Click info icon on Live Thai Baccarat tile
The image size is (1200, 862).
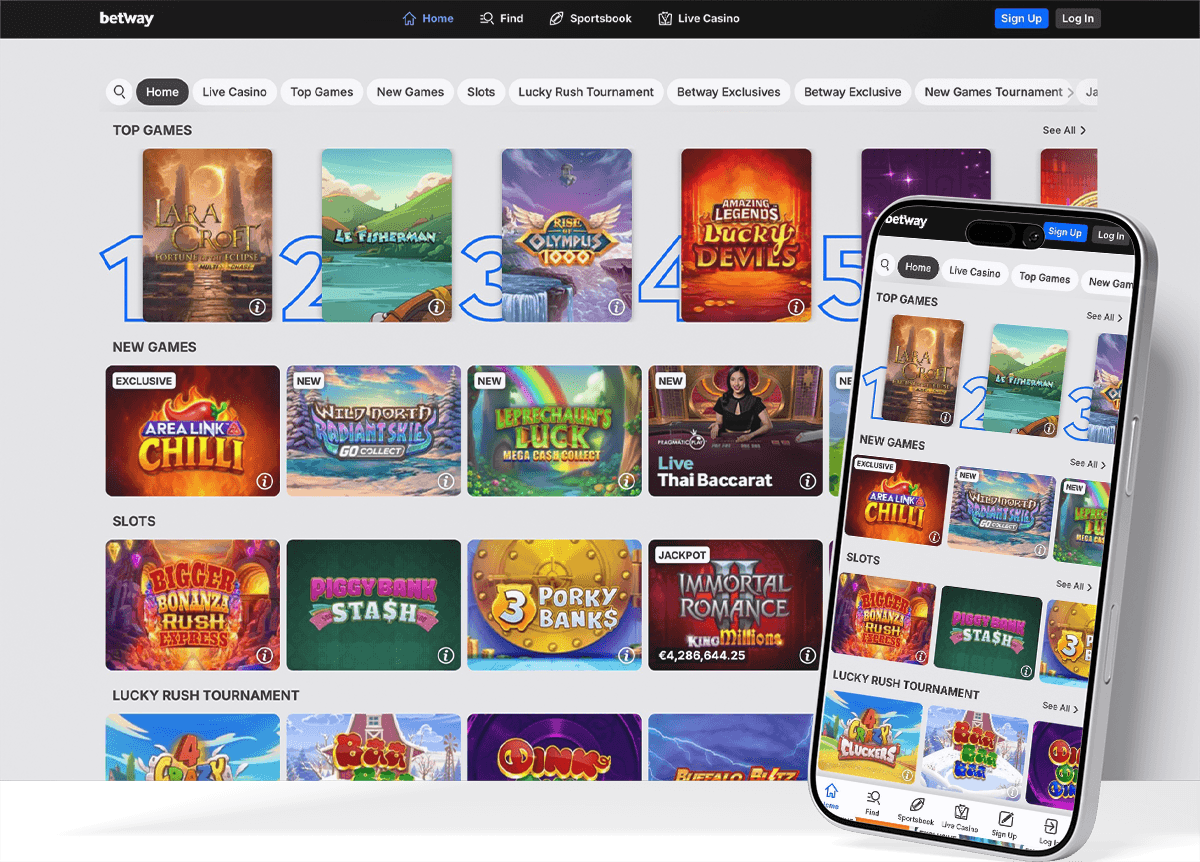click(808, 481)
